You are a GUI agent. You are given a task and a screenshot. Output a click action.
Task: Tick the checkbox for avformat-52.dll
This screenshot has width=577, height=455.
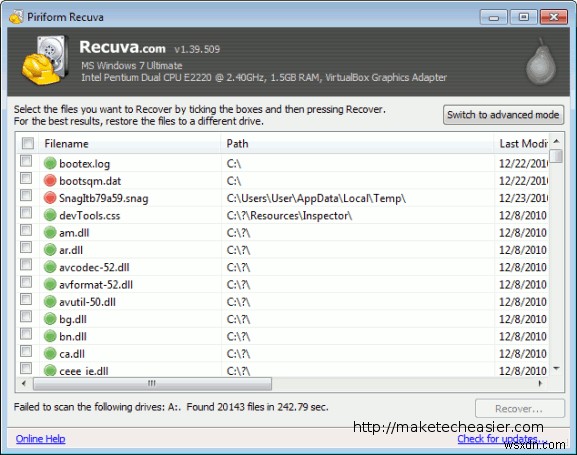point(26,282)
